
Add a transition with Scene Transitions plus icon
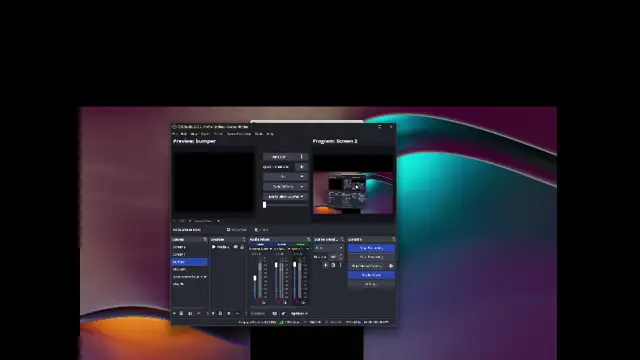[326, 265]
